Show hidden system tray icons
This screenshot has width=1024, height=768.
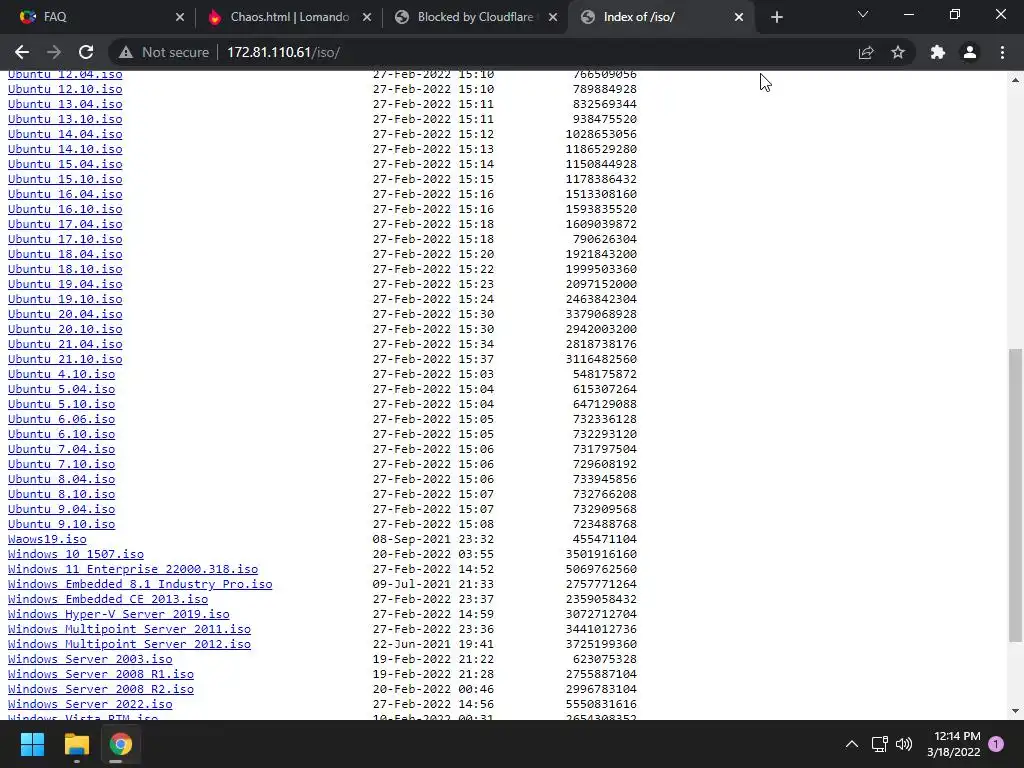coord(852,744)
